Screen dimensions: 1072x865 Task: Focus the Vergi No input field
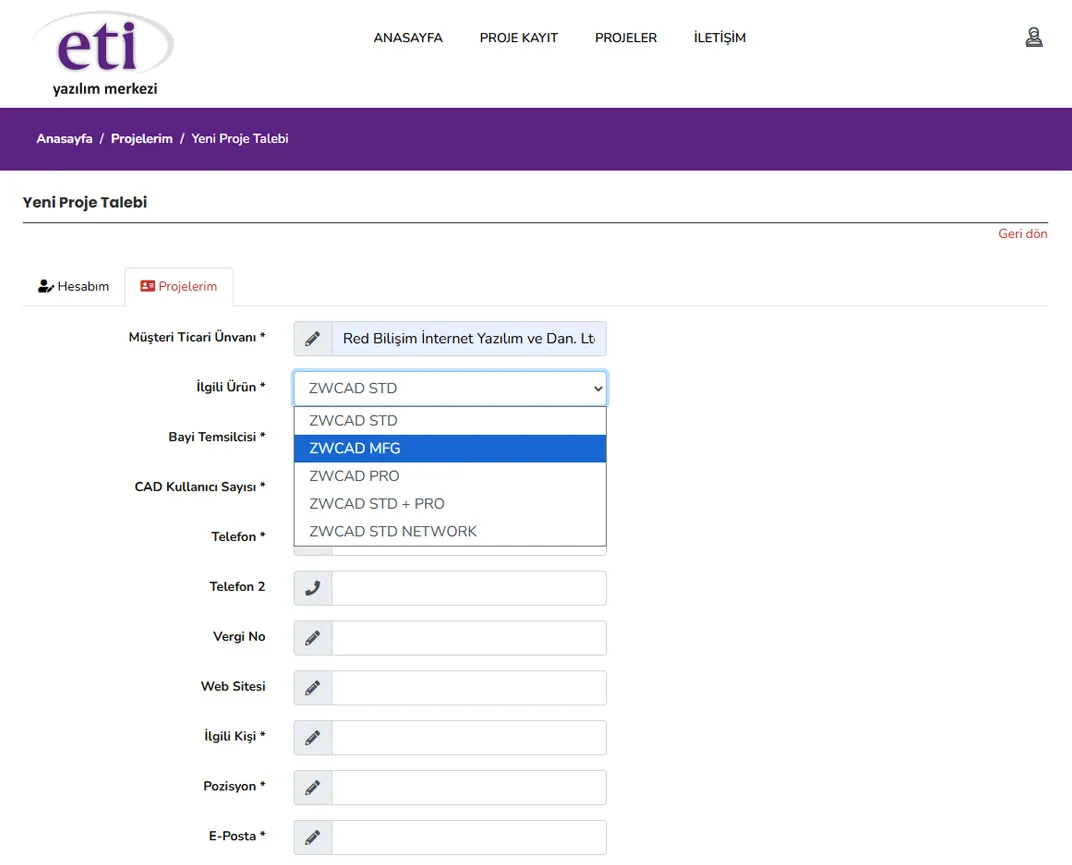[469, 638]
